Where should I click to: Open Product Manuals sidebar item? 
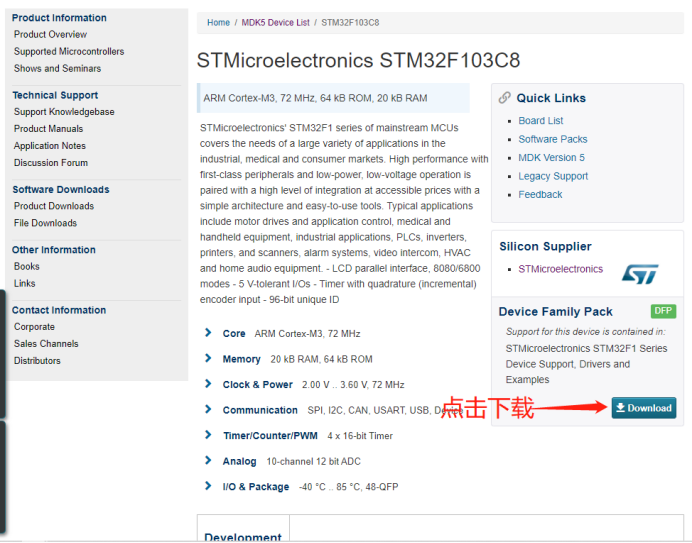[x=49, y=129]
